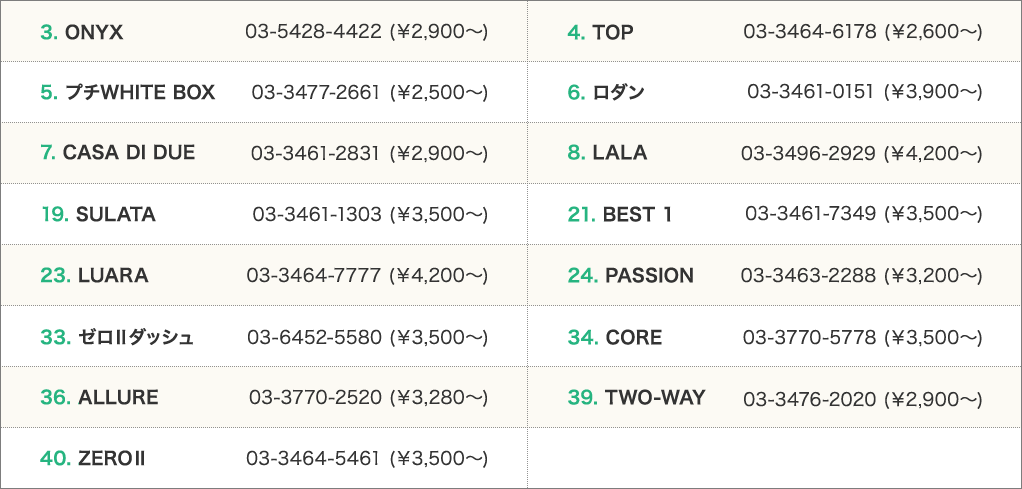
Task: Click phone number 03-3476-2020
Action: click(810, 399)
